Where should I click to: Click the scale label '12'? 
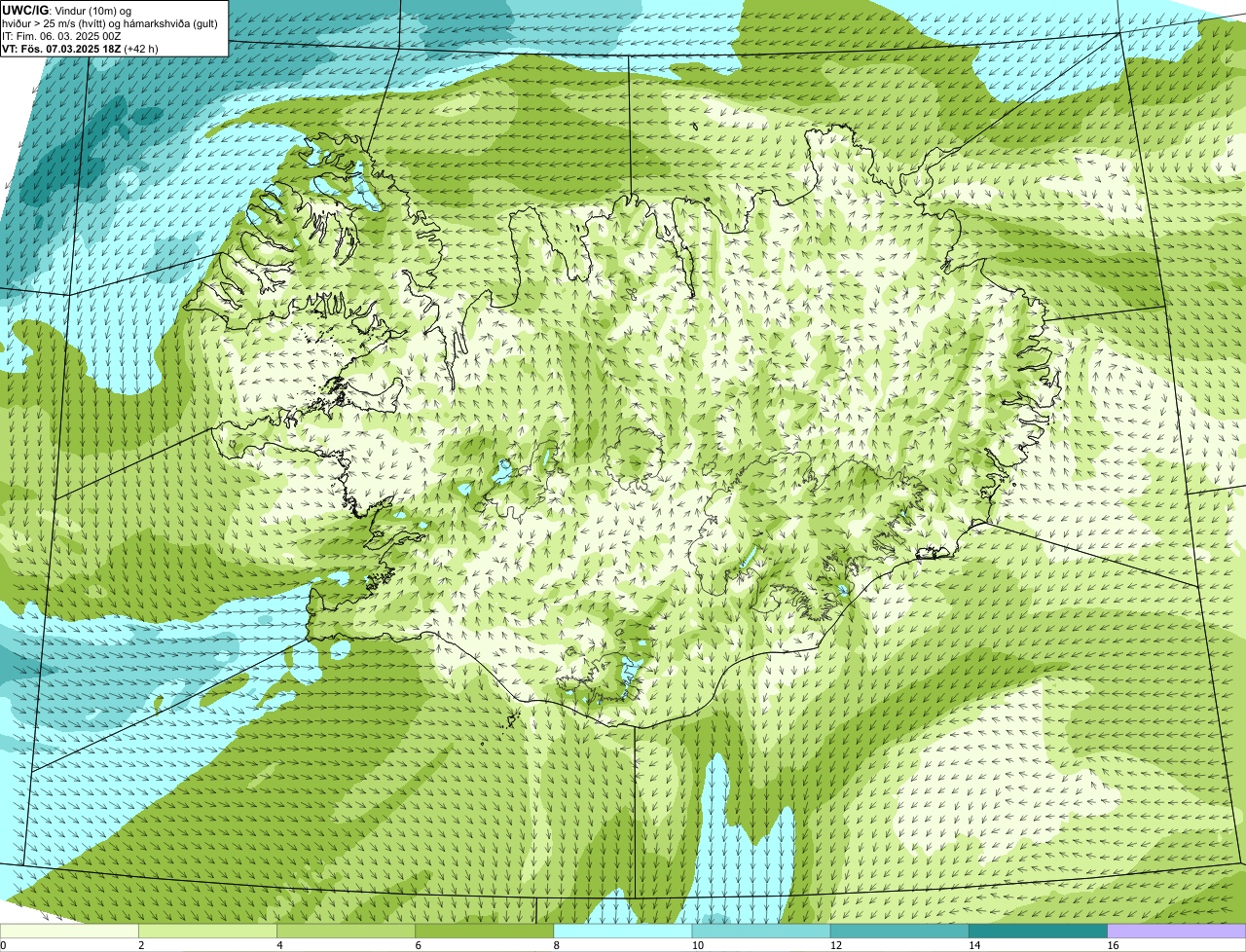tap(836, 945)
